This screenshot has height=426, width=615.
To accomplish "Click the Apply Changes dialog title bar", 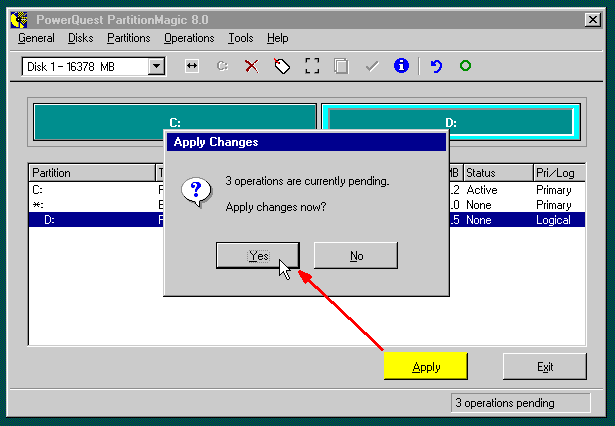I will 306,142.
